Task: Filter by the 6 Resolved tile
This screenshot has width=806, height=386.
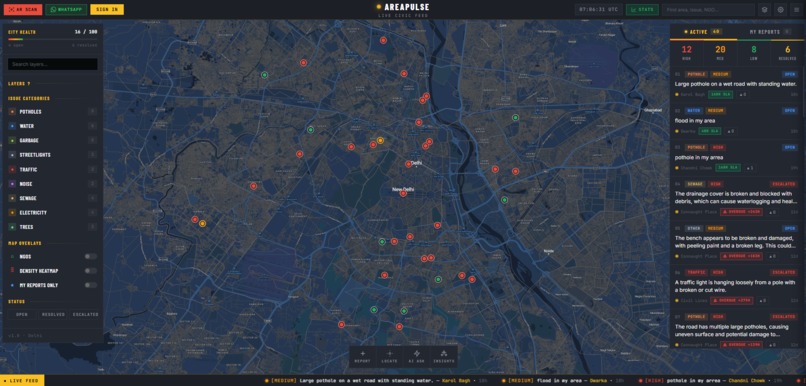Action: click(x=787, y=52)
